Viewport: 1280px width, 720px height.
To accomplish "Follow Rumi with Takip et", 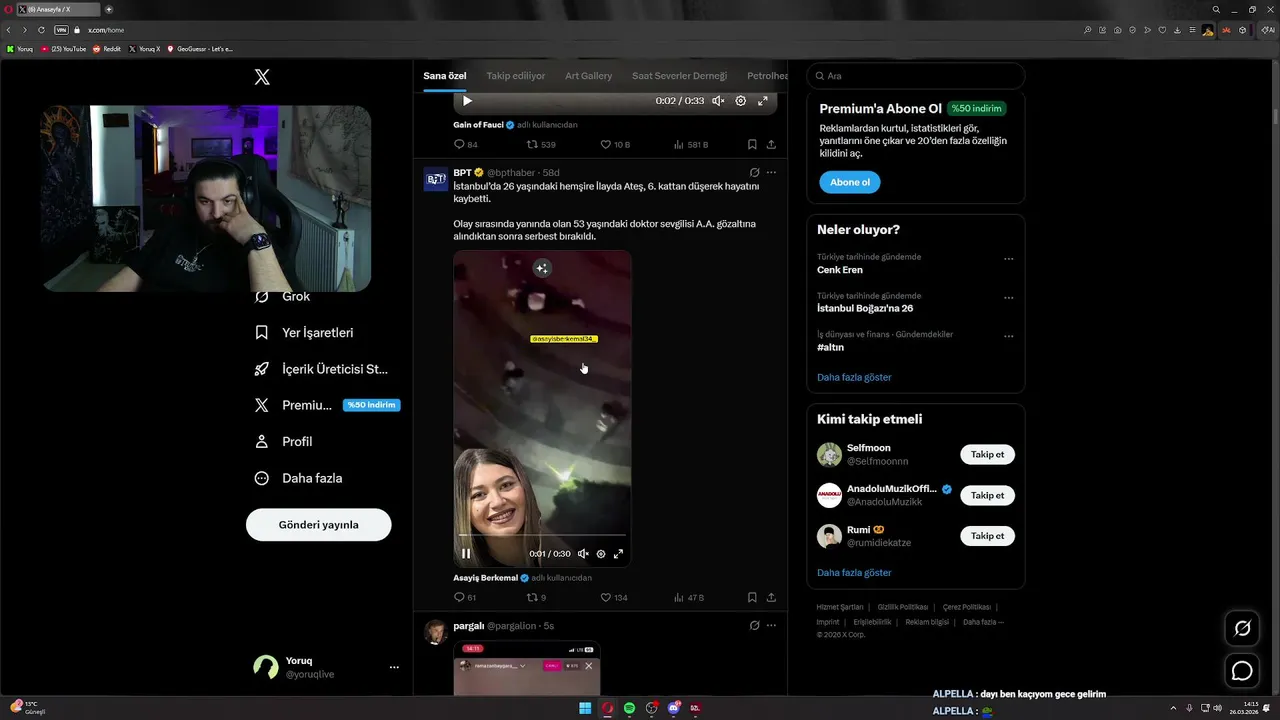I will 987,536.
